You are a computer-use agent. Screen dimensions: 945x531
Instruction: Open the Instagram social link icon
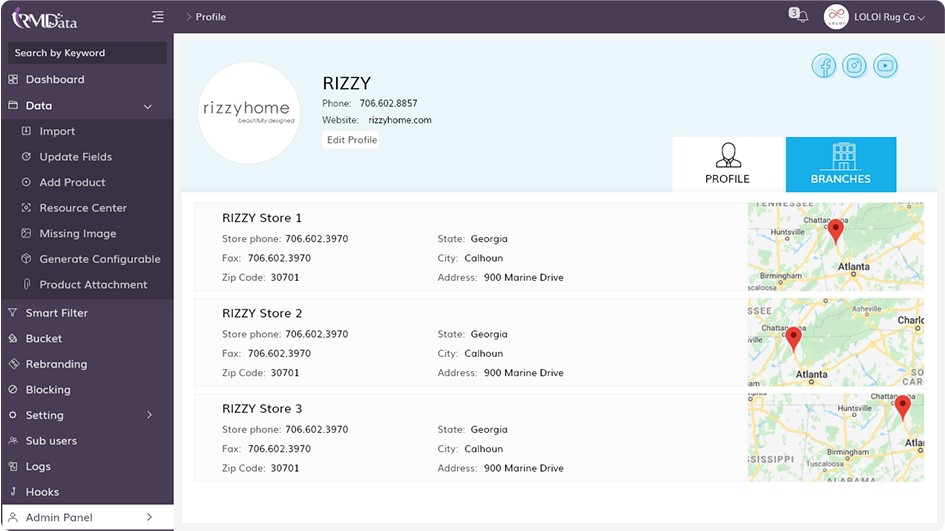coord(854,66)
